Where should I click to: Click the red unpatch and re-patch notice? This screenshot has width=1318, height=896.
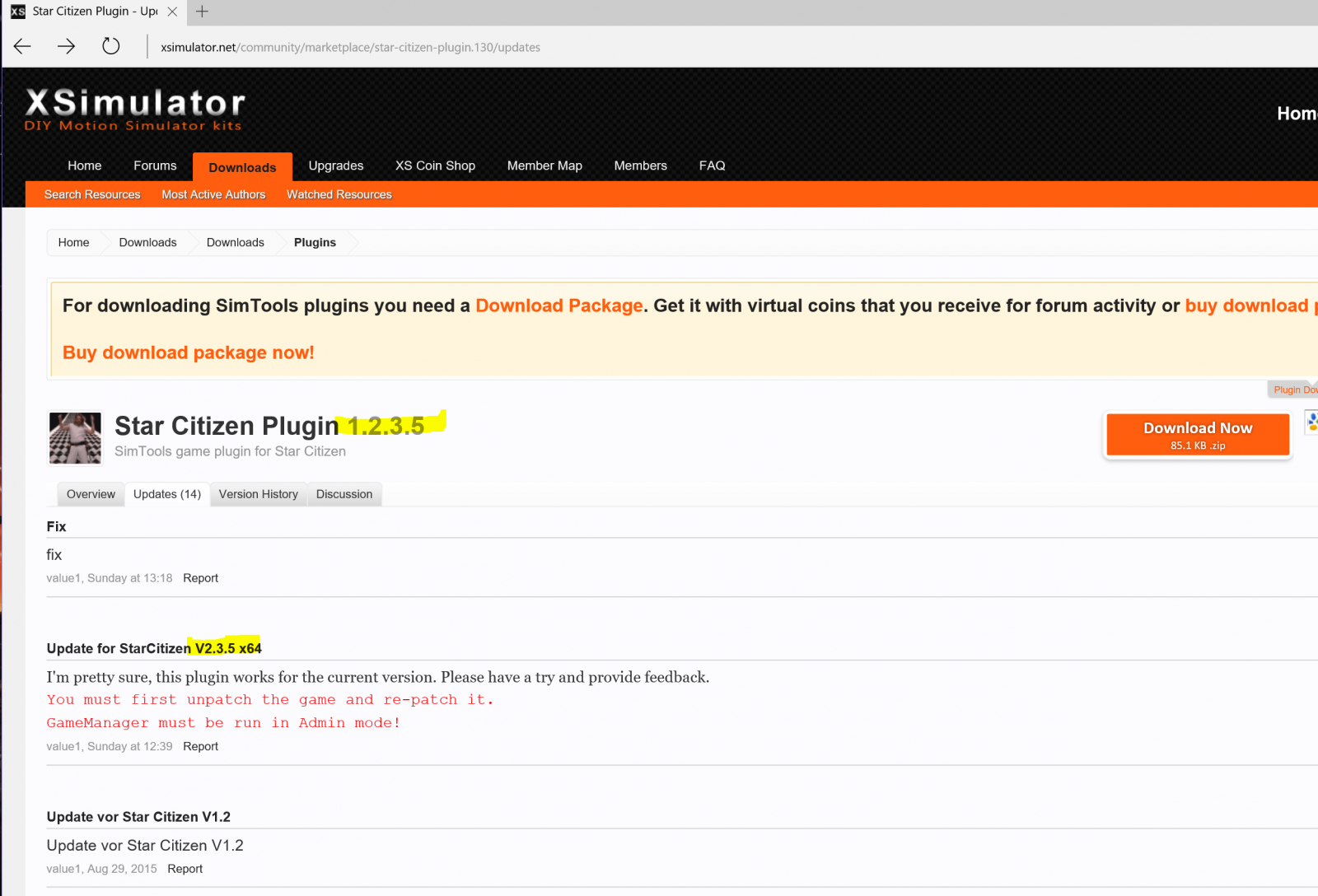(270, 699)
